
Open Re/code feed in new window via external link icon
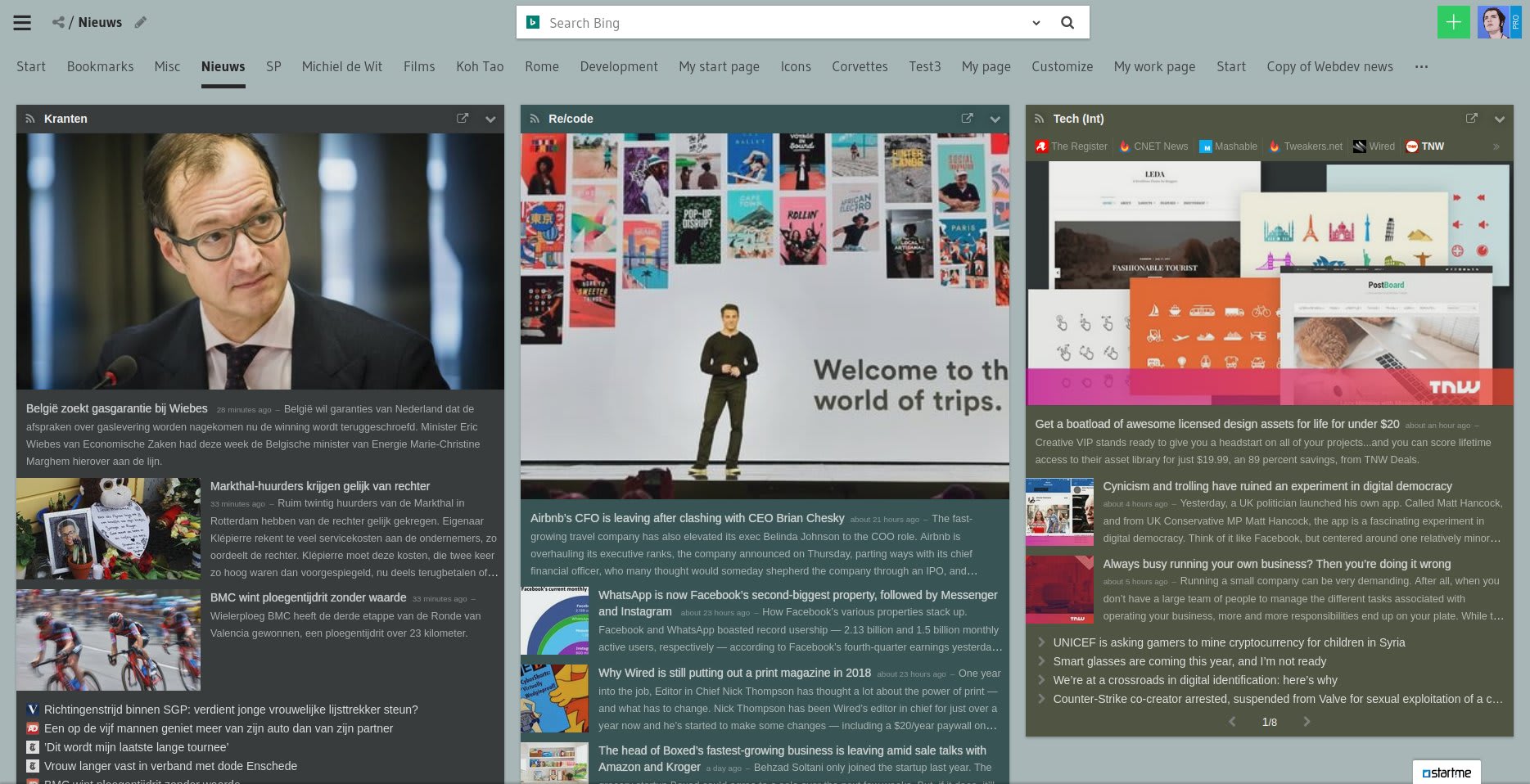[967, 118]
